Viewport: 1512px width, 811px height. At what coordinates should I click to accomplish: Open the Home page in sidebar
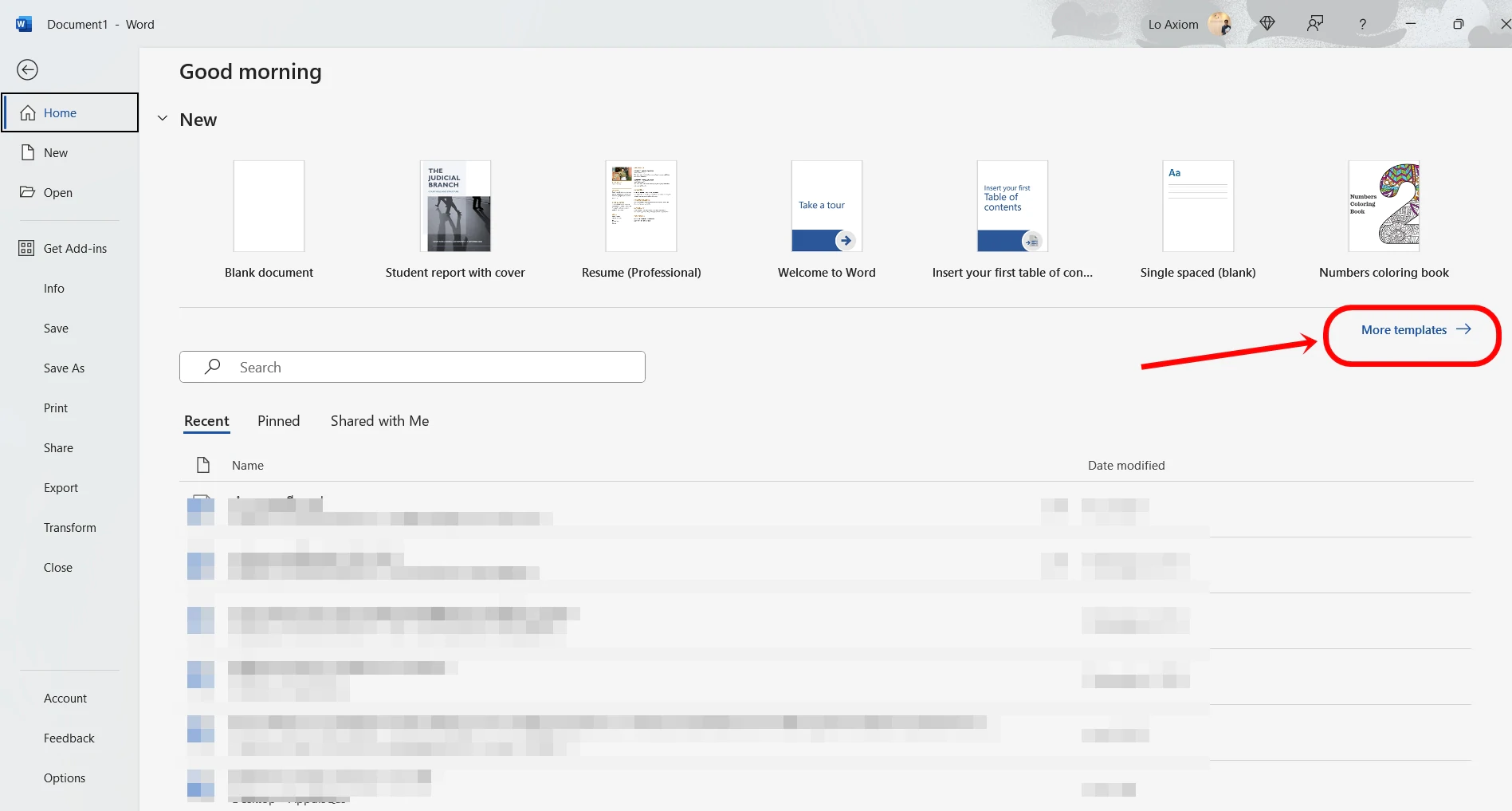click(70, 112)
